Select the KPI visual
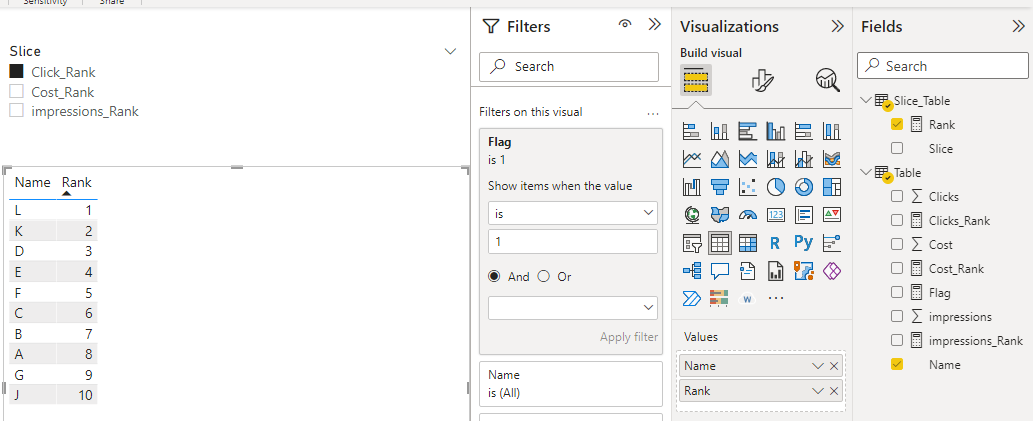The width and height of the screenshot is (1033, 421). [x=833, y=215]
